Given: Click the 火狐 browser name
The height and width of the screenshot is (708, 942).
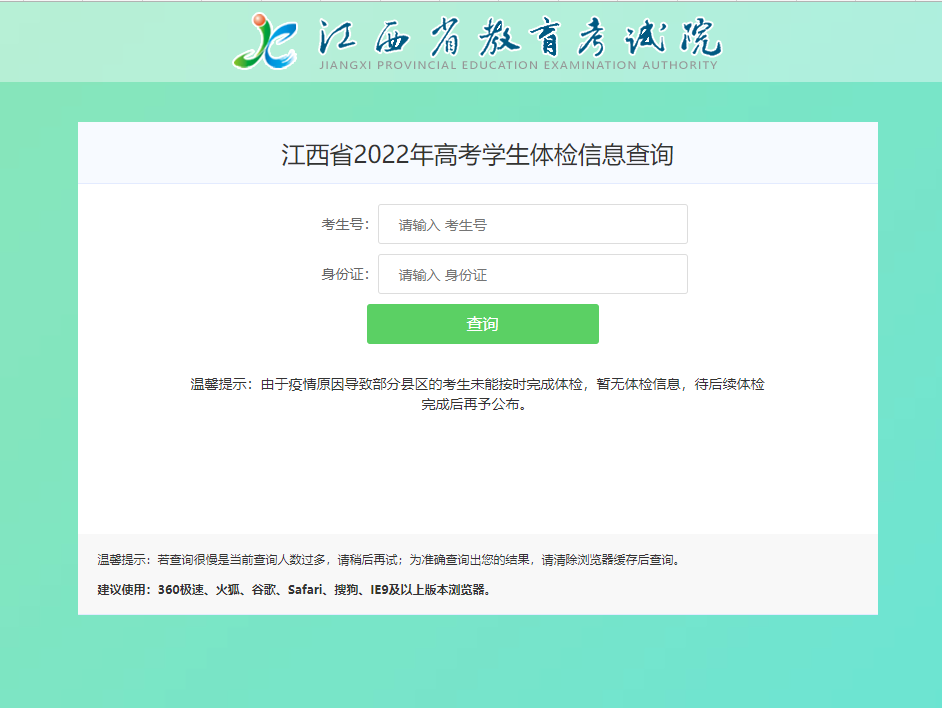Looking at the screenshot, I should pyautogui.click(x=227, y=590).
